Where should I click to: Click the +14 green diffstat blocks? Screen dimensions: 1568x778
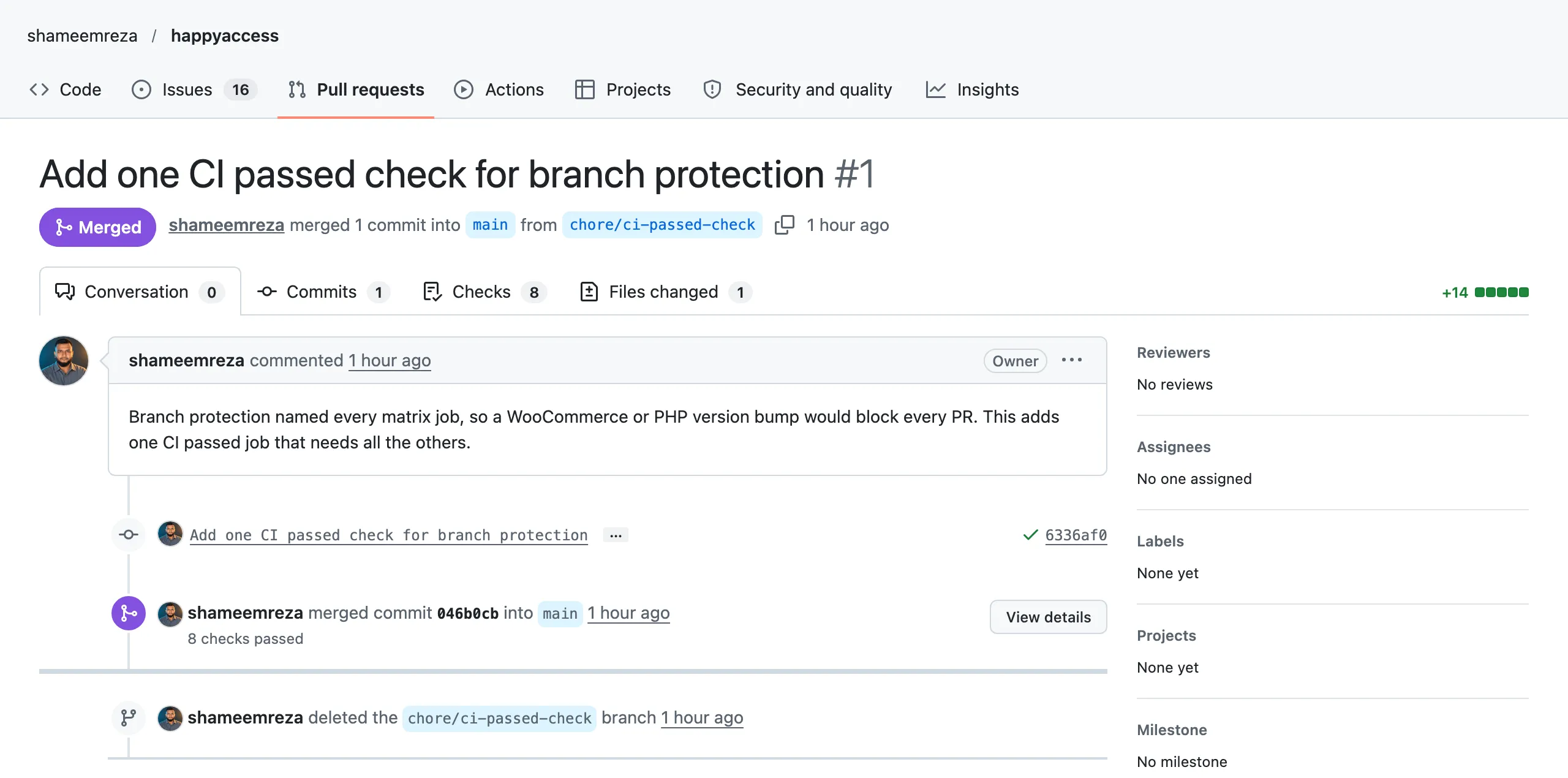coord(1501,292)
